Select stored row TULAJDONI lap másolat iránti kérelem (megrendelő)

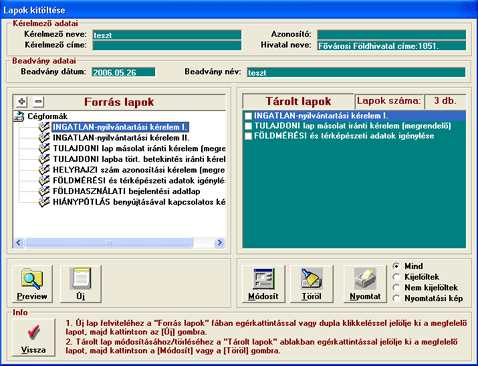coord(354,126)
